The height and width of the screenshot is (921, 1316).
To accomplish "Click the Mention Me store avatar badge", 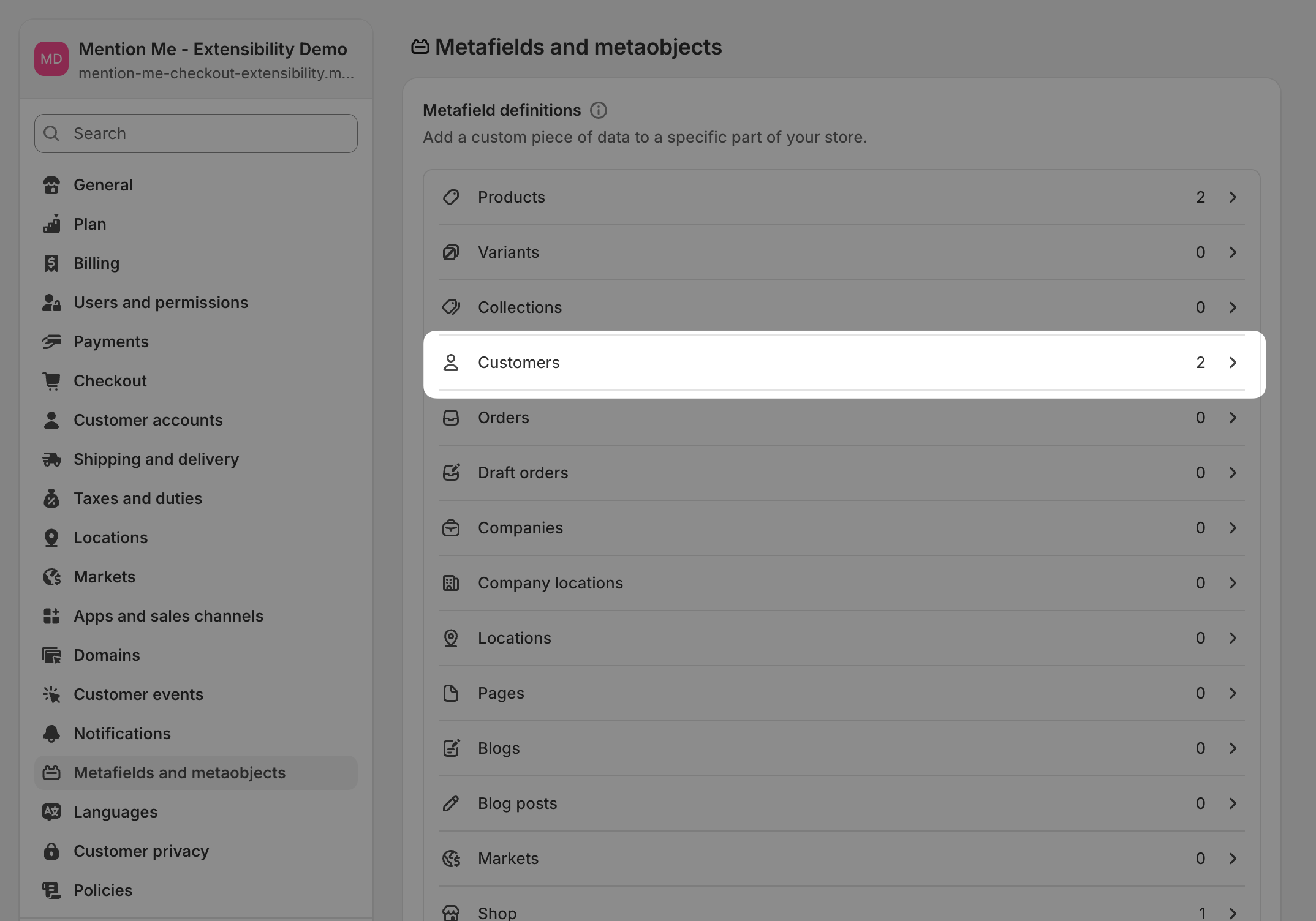I will tap(51, 59).
